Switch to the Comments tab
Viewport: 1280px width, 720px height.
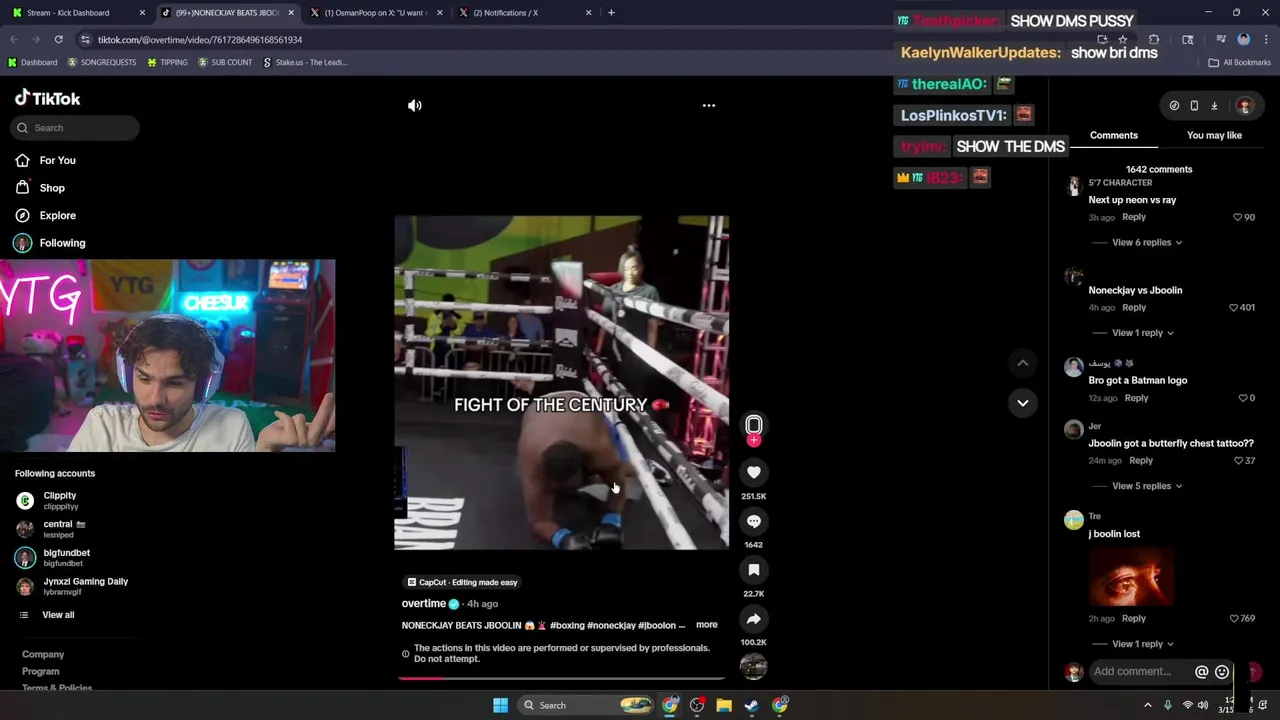pos(1114,135)
